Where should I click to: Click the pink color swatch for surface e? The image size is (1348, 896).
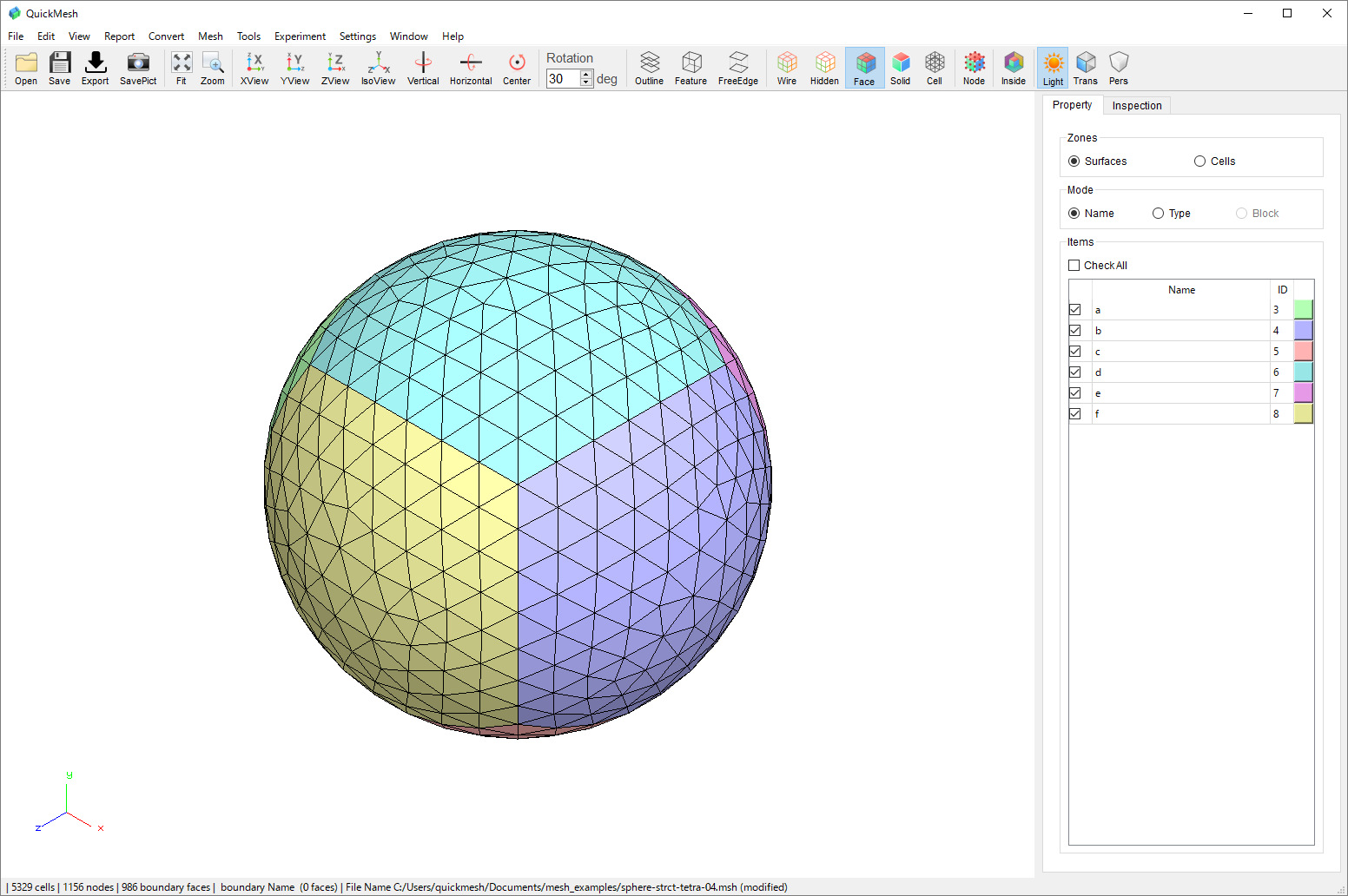[1303, 393]
